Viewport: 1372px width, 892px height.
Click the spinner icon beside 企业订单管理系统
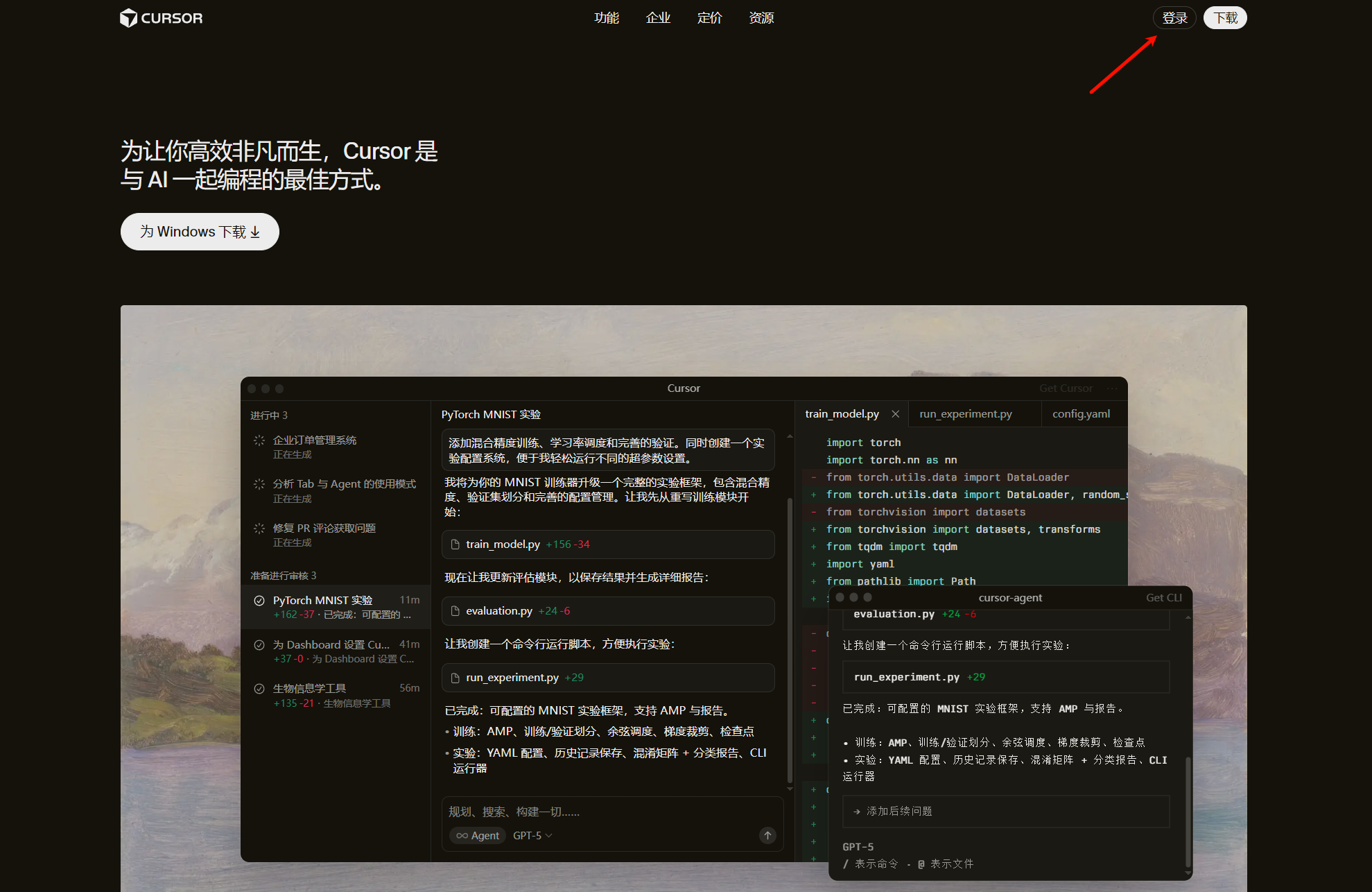coord(259,440)
